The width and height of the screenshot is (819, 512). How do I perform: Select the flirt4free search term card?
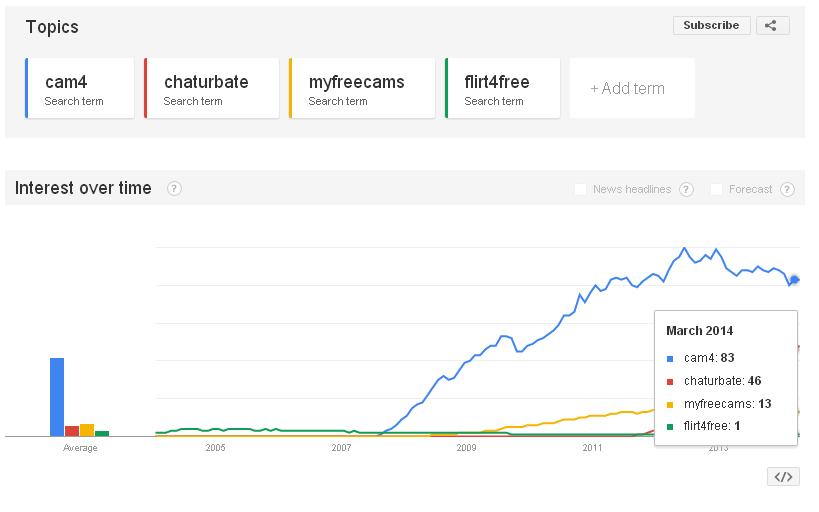click(502, 88)
